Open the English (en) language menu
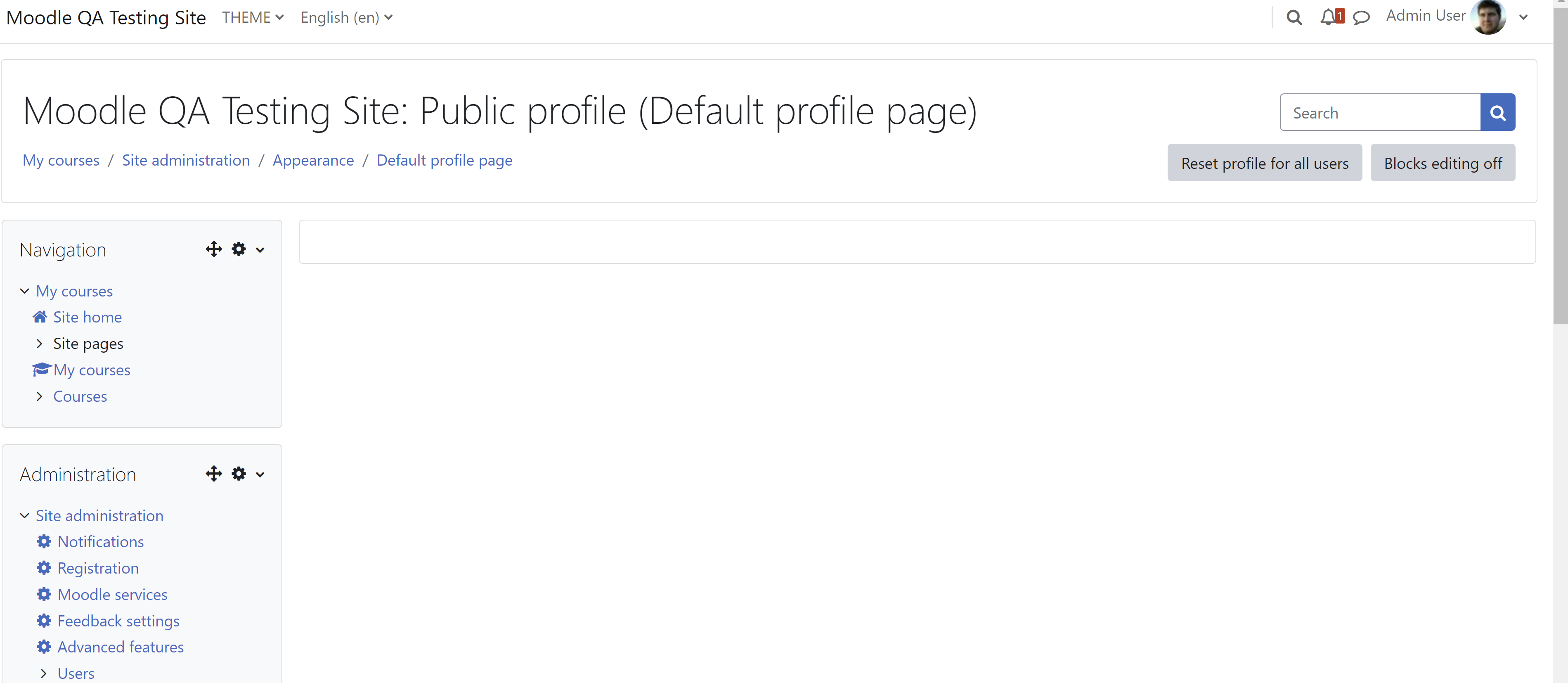Image resolution: width=1568 pixels, height=683 pixels. (346, 17)
